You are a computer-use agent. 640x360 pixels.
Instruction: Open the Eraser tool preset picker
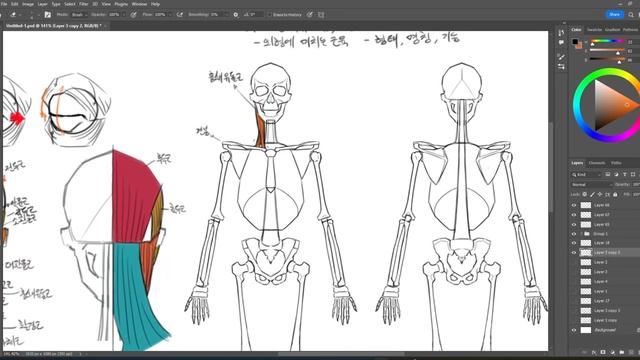pos(15,15)
